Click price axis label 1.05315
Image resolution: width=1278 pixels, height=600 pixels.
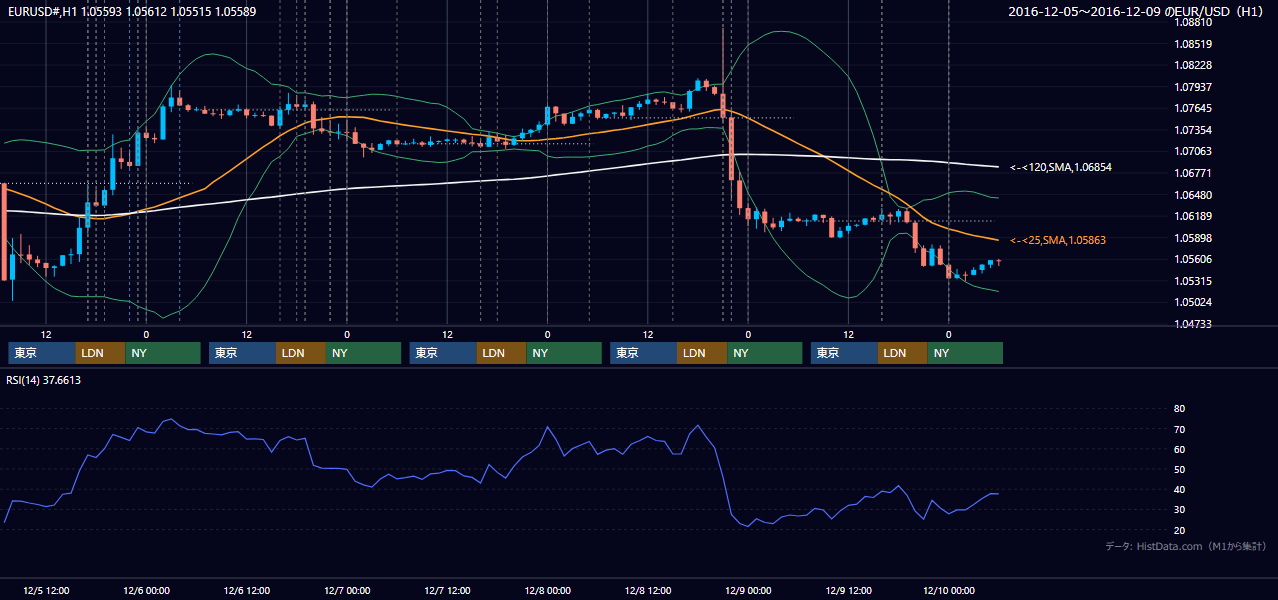1193,281
